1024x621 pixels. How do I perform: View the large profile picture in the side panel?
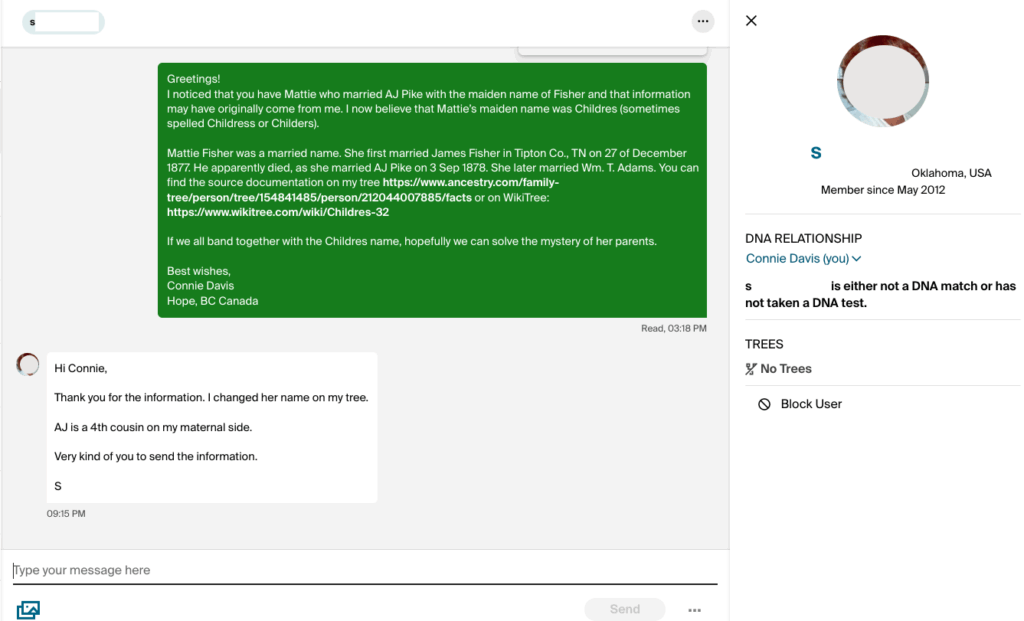coord(882,81)
